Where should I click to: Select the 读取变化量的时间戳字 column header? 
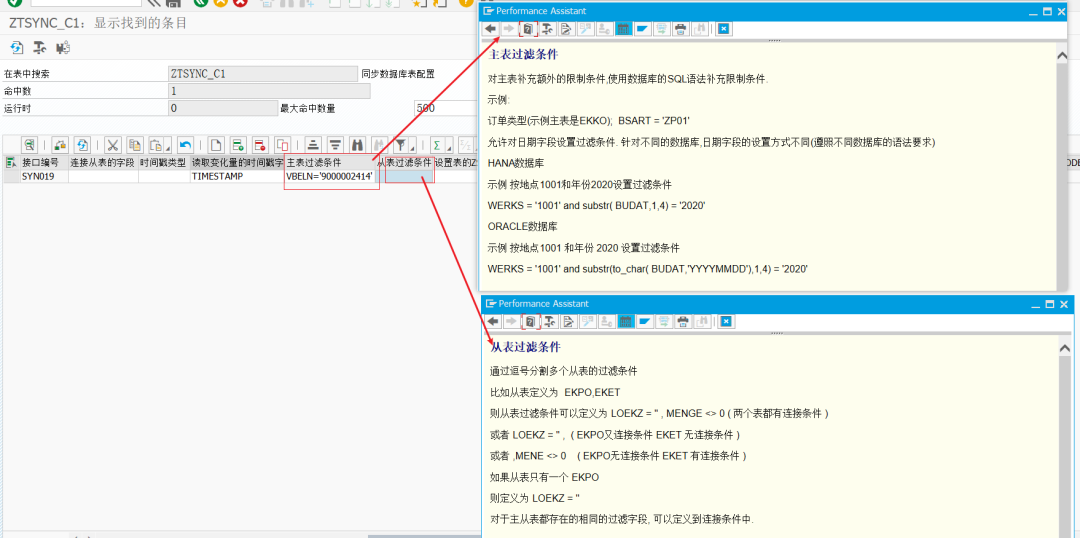[237, 163]
